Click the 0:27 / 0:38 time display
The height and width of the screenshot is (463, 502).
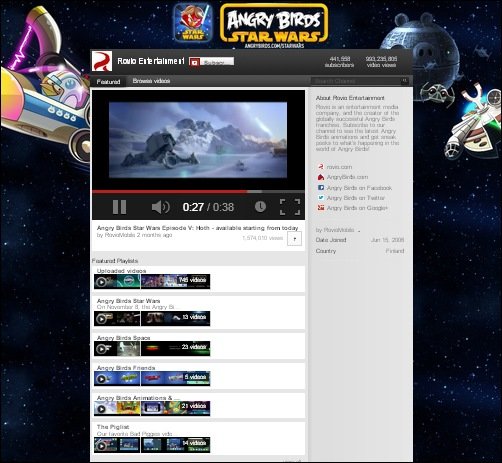[208, 207]
